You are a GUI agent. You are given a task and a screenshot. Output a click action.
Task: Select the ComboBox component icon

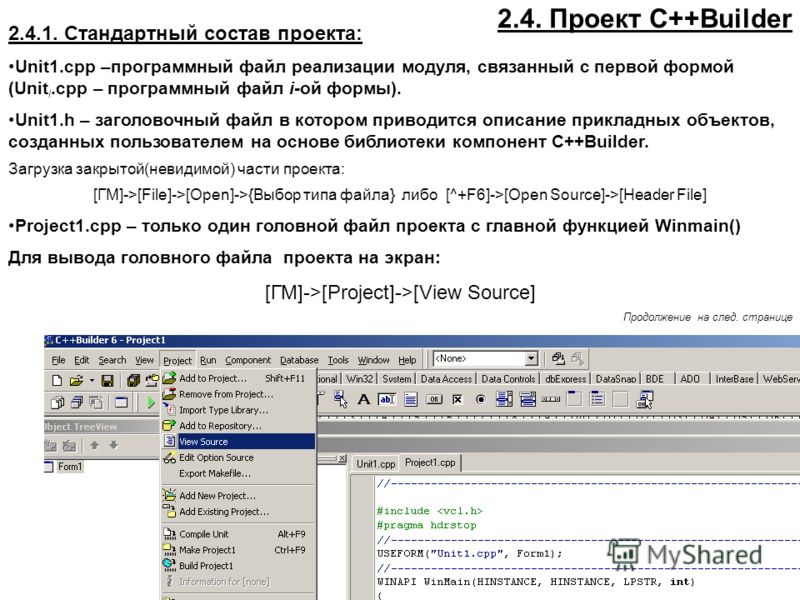(528, 399)
